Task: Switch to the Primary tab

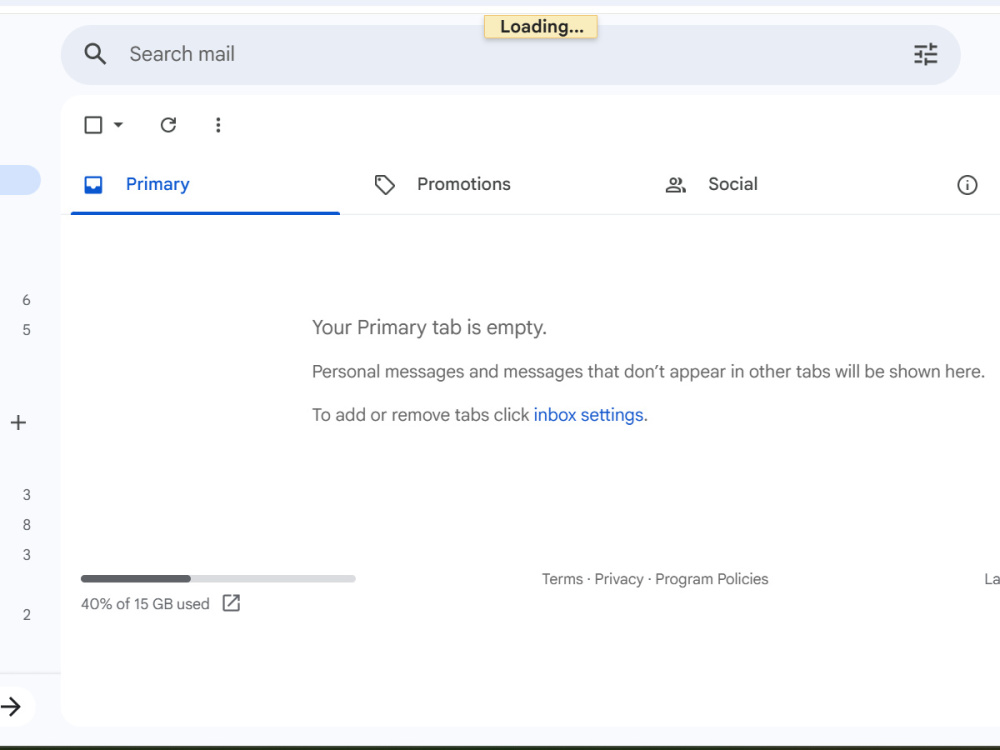Action: 205,184
